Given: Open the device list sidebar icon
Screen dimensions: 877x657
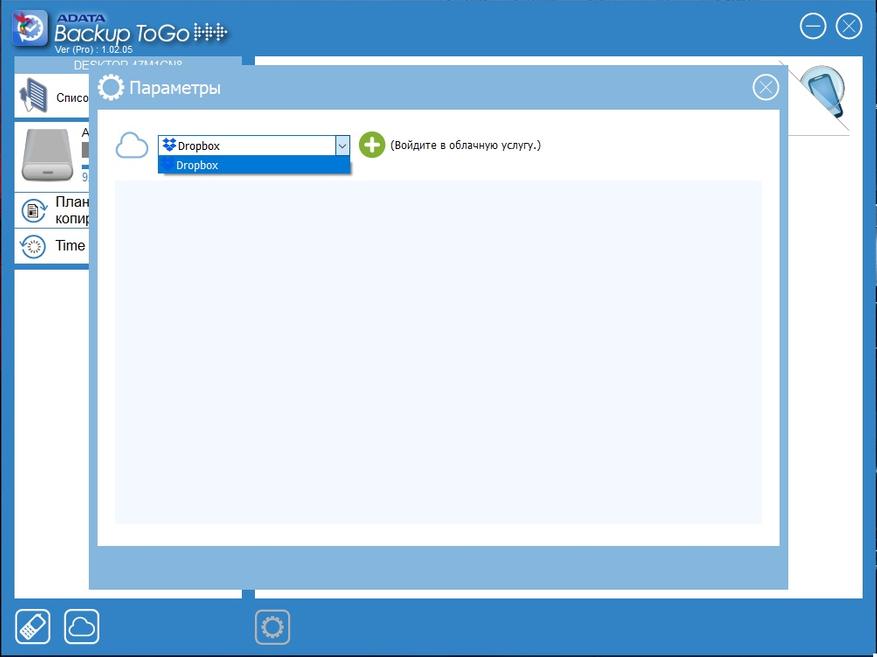Looking at the screenshot, I should (34, 96).
